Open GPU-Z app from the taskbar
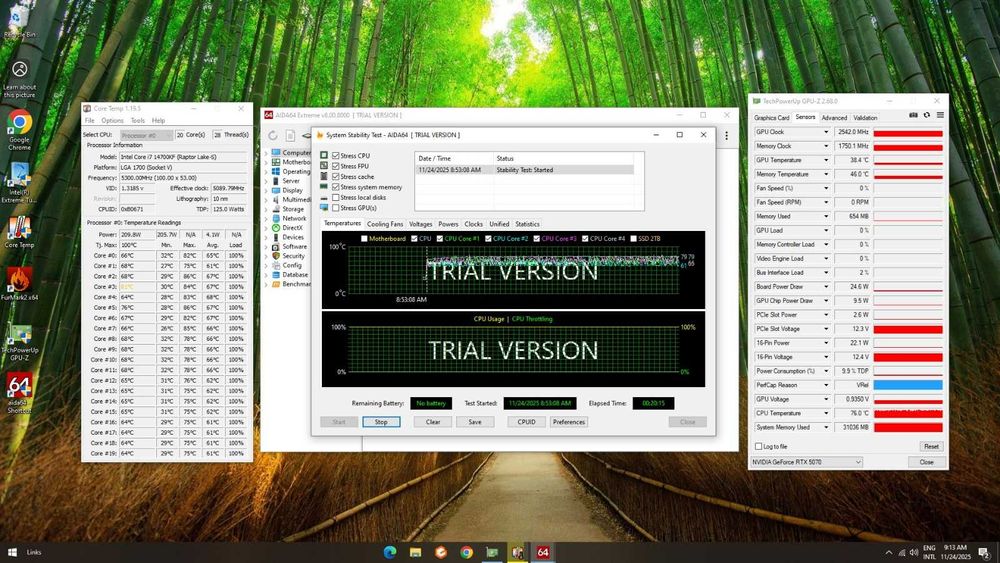Image resolution: width=1000 pixels, height=563 pixels. [492, 552]
